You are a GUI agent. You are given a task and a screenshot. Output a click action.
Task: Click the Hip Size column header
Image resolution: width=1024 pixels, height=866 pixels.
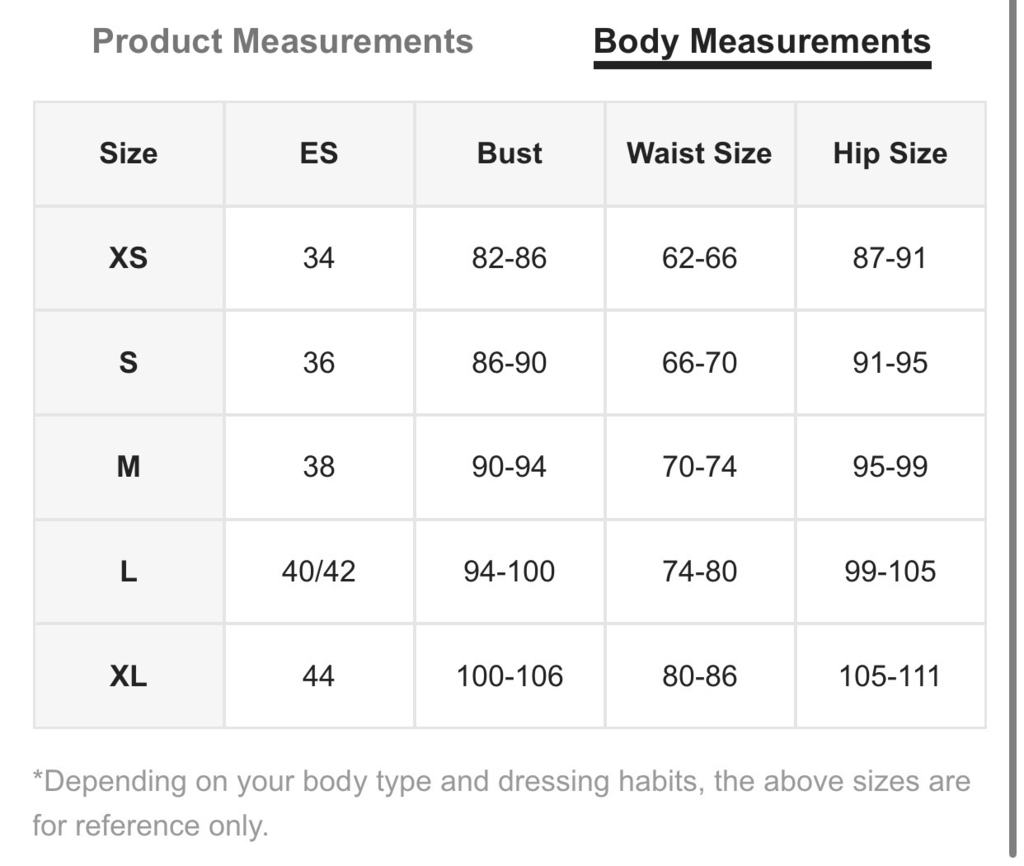pyautogui.click(x=890, y=153)
